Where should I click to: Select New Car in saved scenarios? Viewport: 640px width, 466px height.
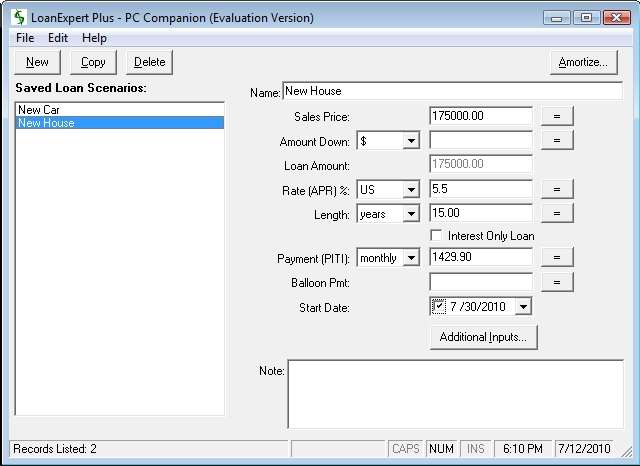pyautogui.click(x=38, y=110)
